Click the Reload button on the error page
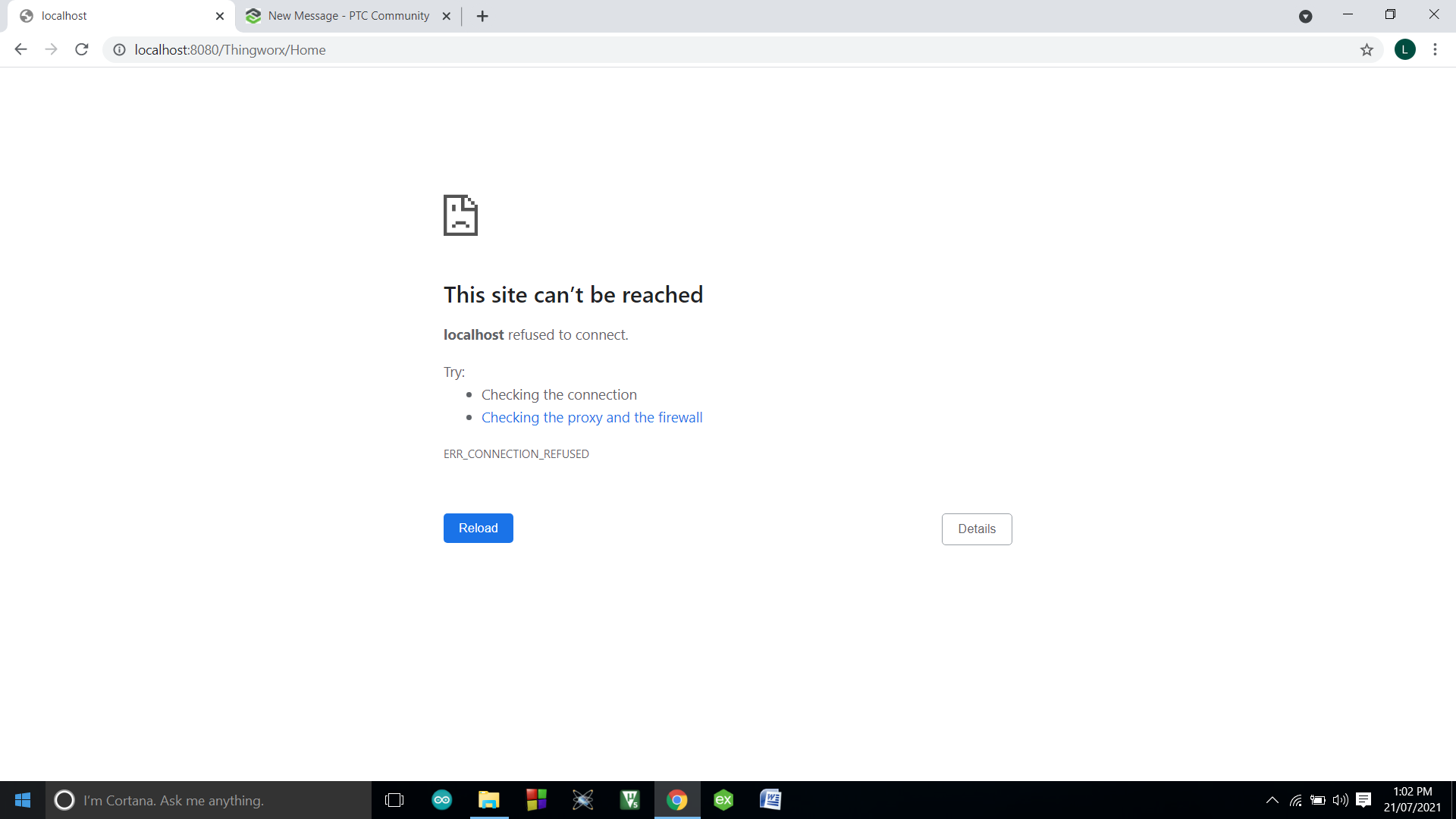 pyautogui.click(x=478, y=528)
